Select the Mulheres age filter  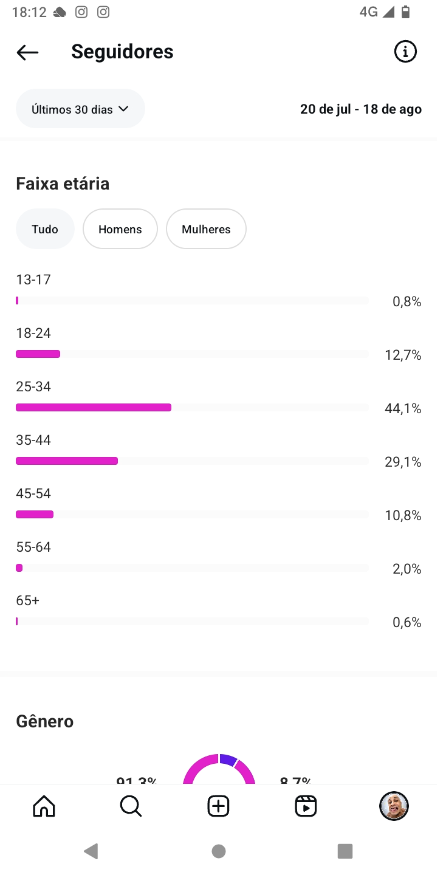tap(206, 229)
